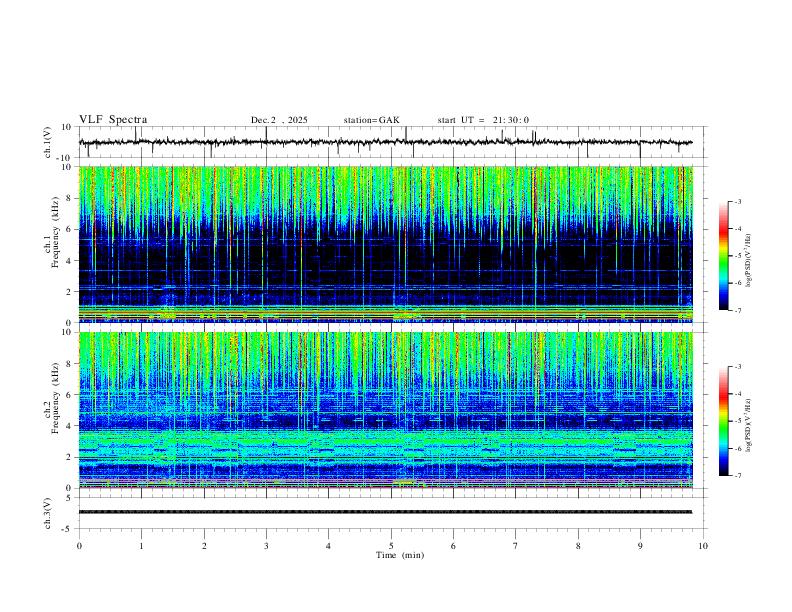Click the "-7" tick on ch.1 colorbar
The height and width of the screenshot is (612, 792).
click(737, 311)
